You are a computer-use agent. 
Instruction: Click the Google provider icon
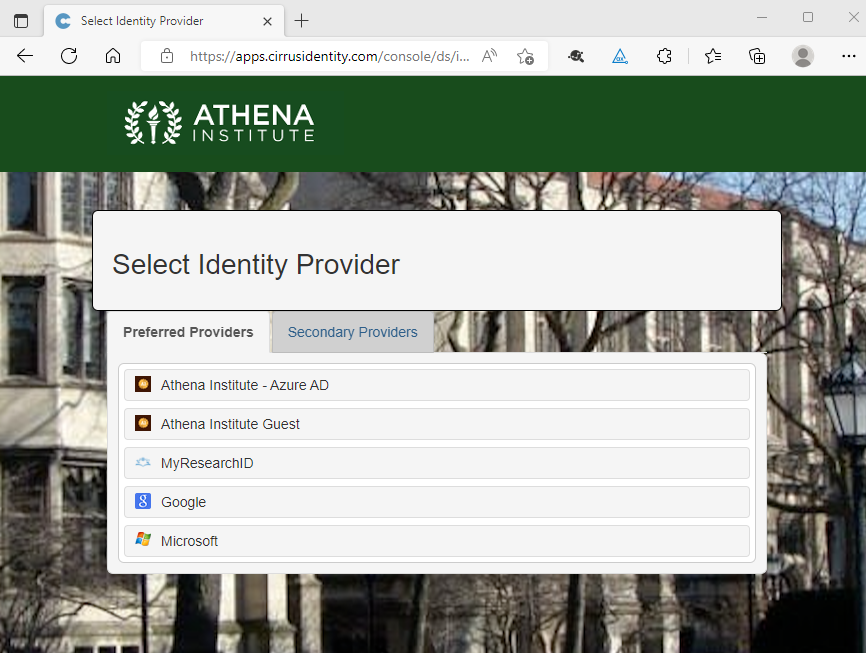click(x=143, y=501)
